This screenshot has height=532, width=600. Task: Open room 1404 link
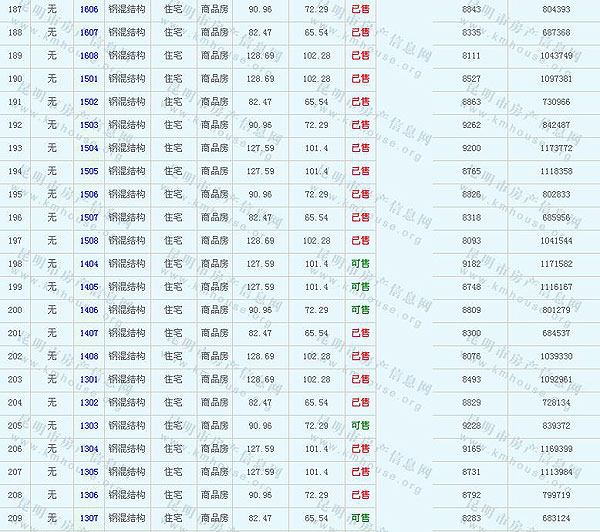click(x=89, y=263)
